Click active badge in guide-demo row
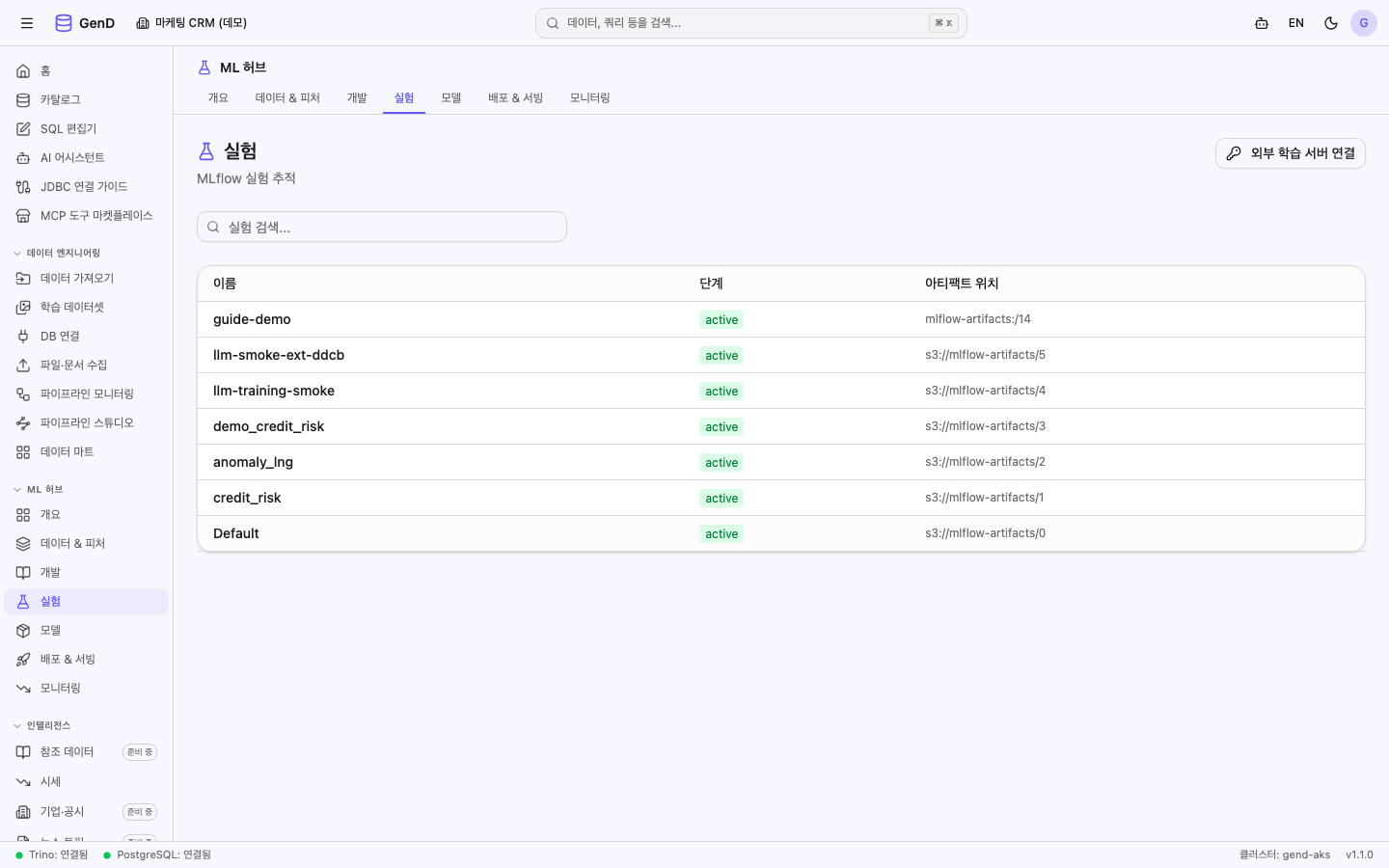The width and height of the screenshot is (1389, 868). 722,320
